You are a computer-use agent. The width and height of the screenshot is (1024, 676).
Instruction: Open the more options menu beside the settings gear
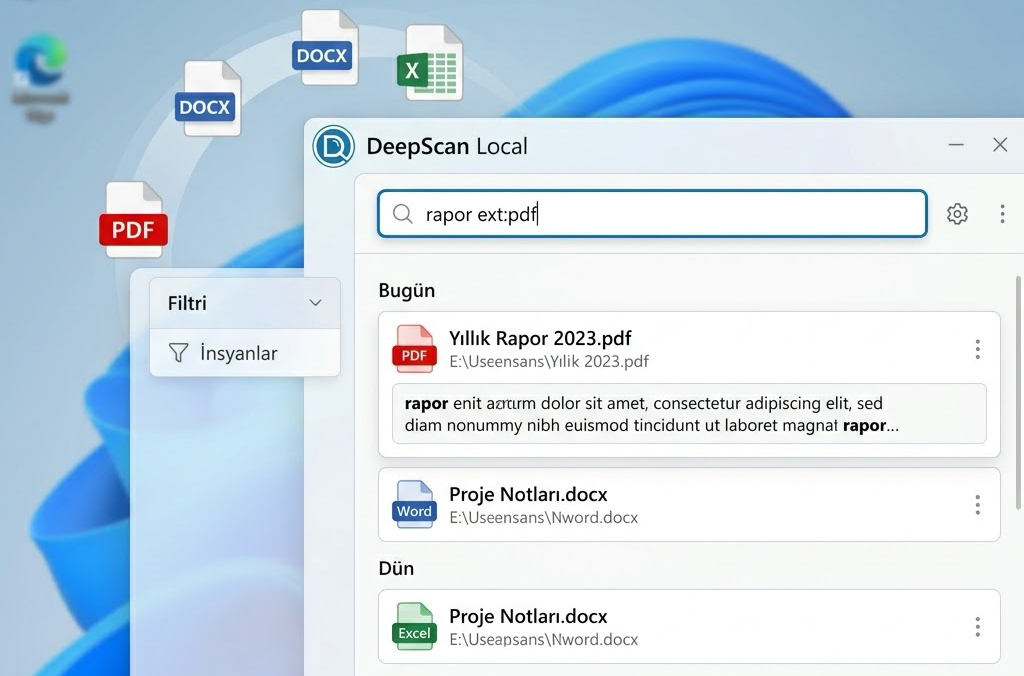pyautogui.click(x=1002, y=214)
